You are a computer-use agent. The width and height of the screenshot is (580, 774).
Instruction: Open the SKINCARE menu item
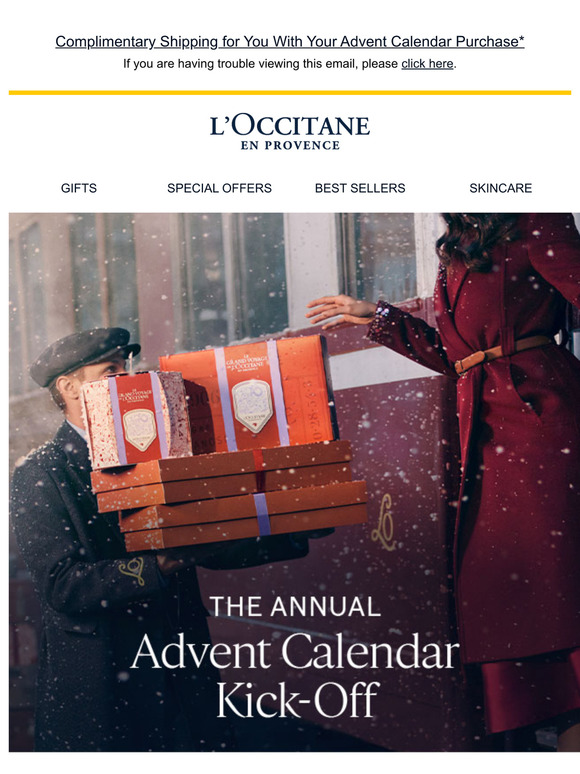(501, 188)
